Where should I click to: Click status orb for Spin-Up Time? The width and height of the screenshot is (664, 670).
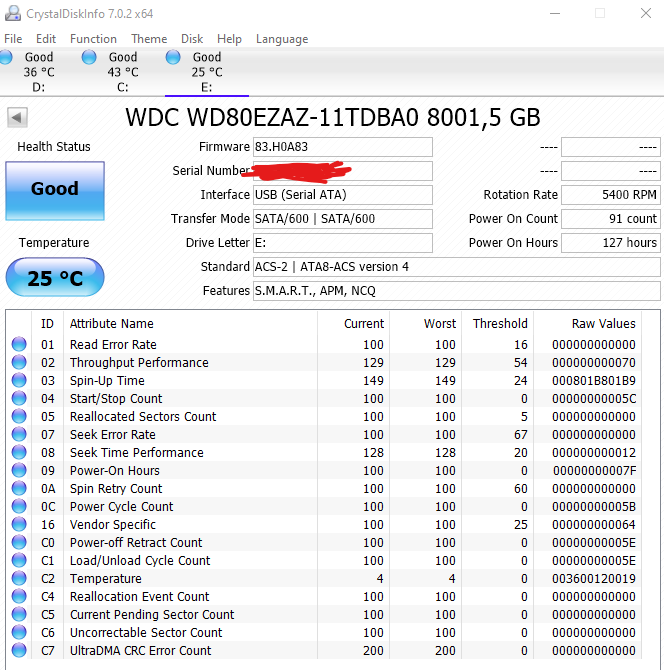point(19,380)
